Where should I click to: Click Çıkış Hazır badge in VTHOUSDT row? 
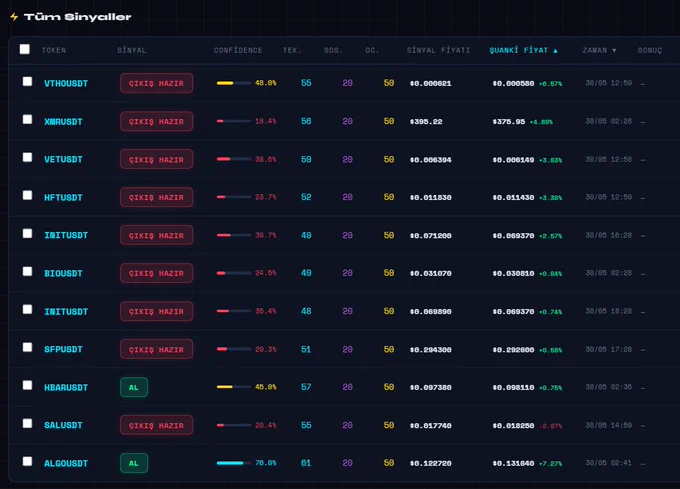[x=157, y=83]
